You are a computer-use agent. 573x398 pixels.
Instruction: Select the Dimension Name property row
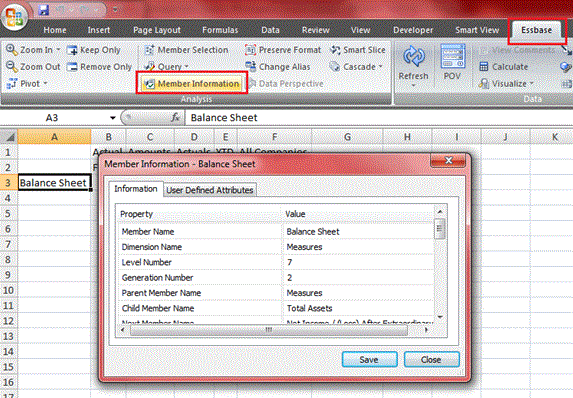click(276, 247)
